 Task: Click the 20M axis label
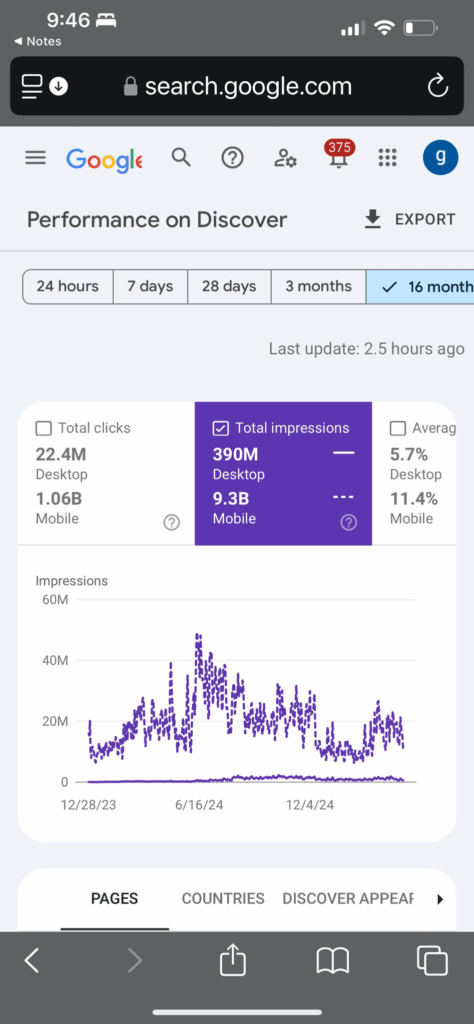click(55, 722)
